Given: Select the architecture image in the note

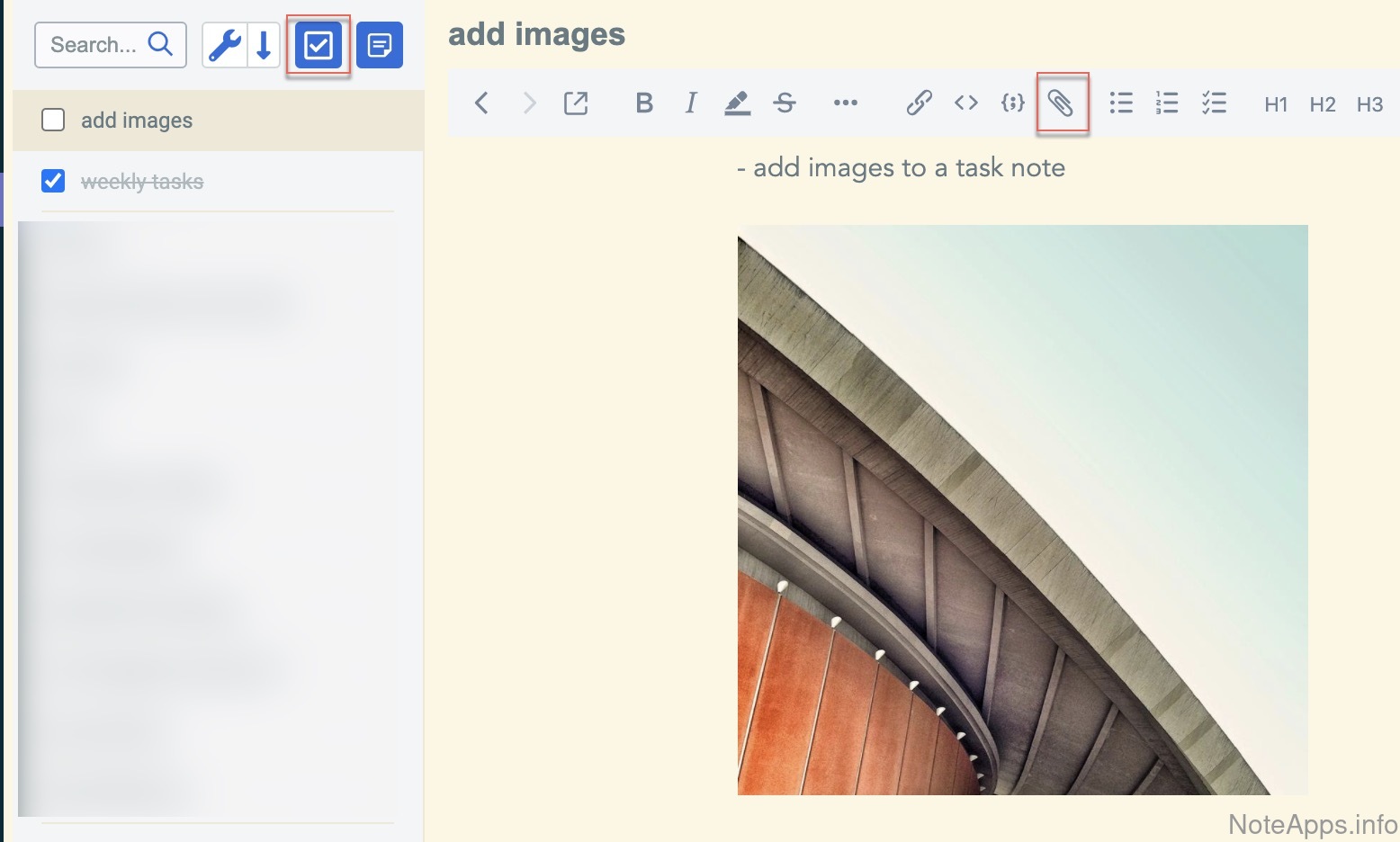Looking at the screenshot, I should coord(1022,509).
